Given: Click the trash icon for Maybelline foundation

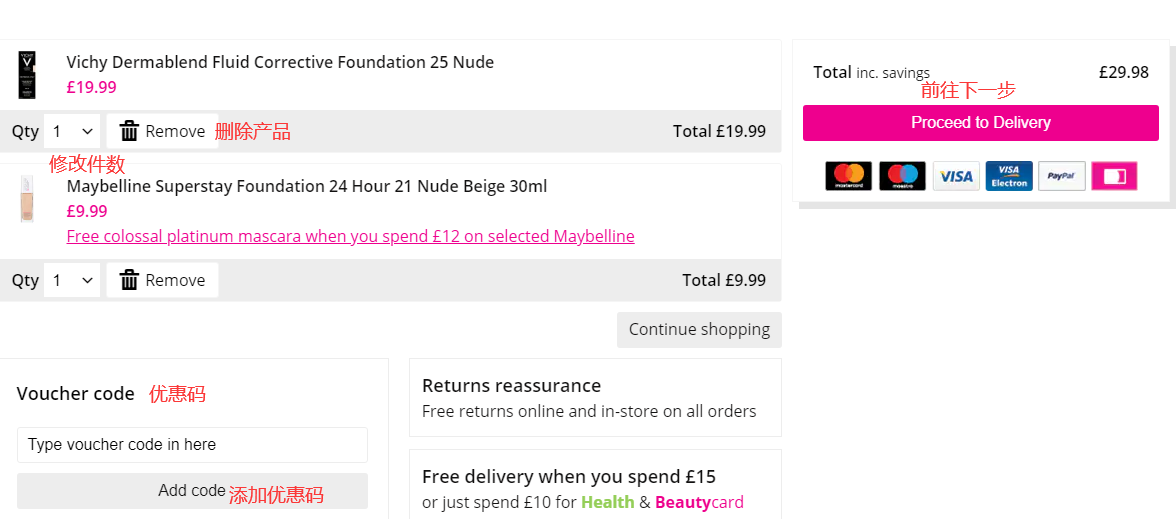Looking at the screenshot, I should [129, 280].
